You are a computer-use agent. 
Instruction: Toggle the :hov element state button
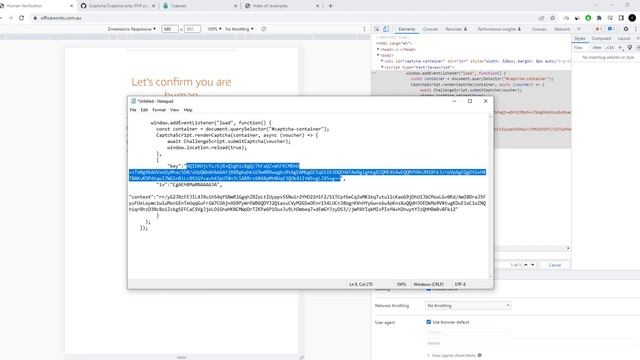[597, 48]
